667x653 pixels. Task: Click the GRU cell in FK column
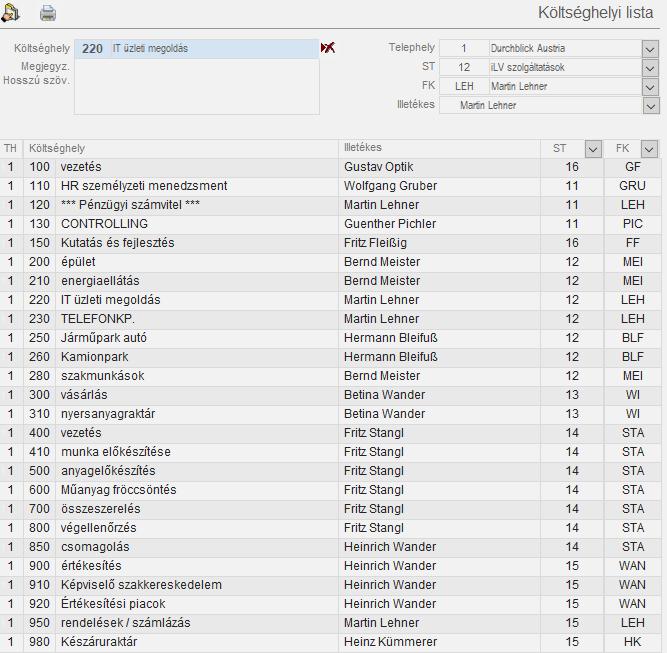click(633, 186)
